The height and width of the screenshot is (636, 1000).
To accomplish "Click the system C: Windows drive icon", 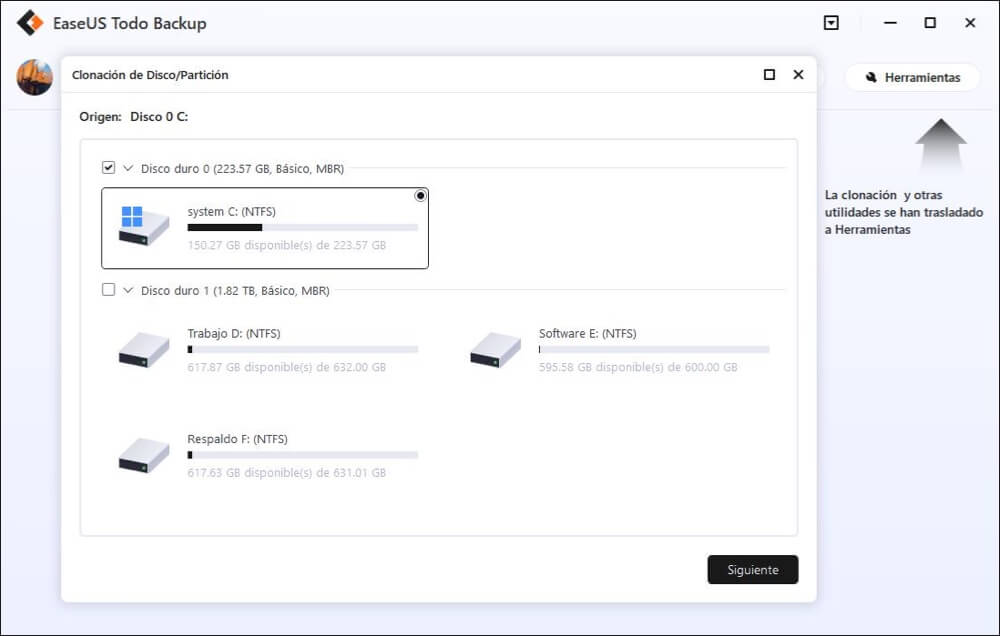I will [143, 226].
